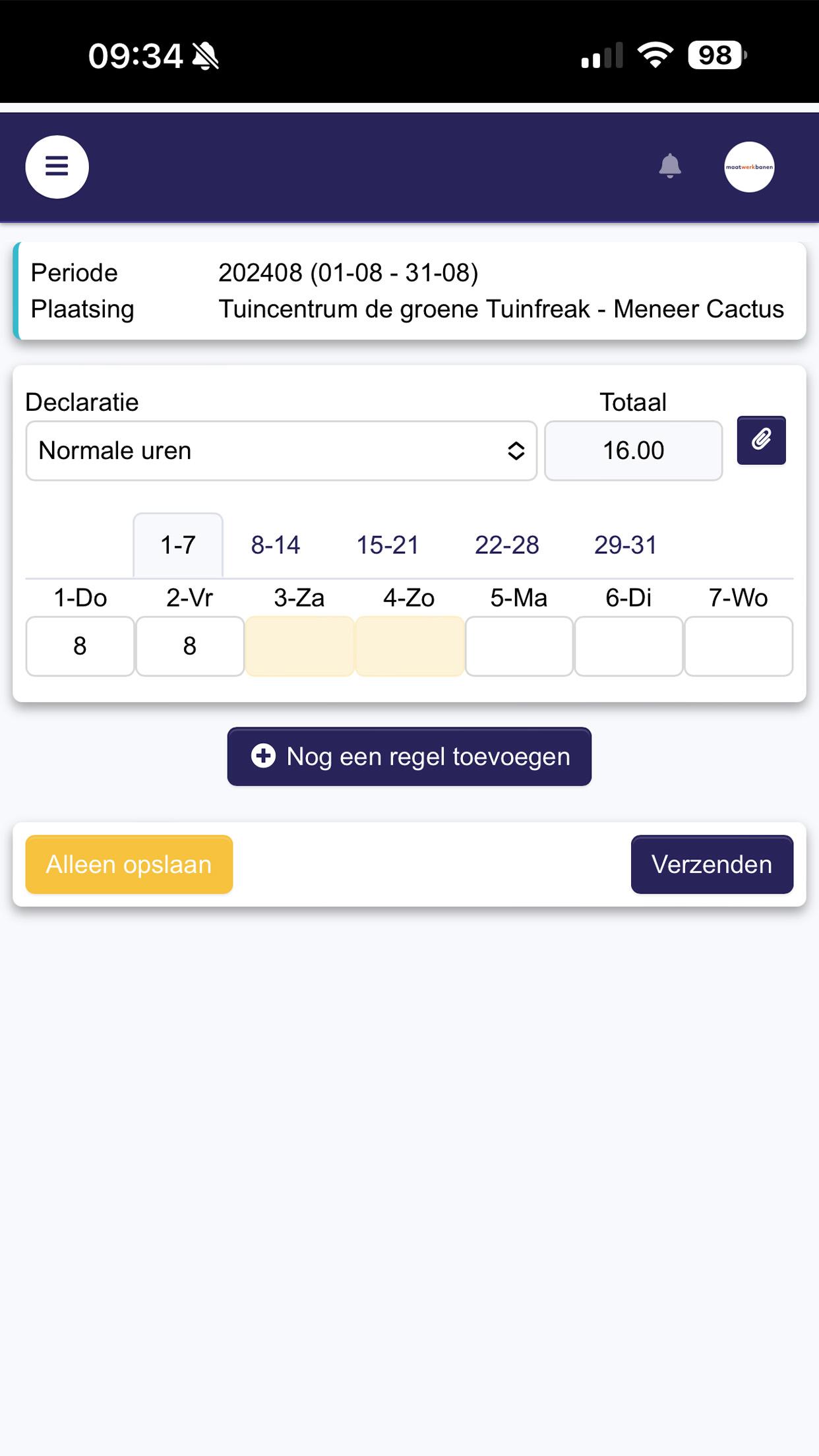Select the 3-Za weekend hours field
Viewport: 819px width, 1456px height.
(x=299, y=646)
